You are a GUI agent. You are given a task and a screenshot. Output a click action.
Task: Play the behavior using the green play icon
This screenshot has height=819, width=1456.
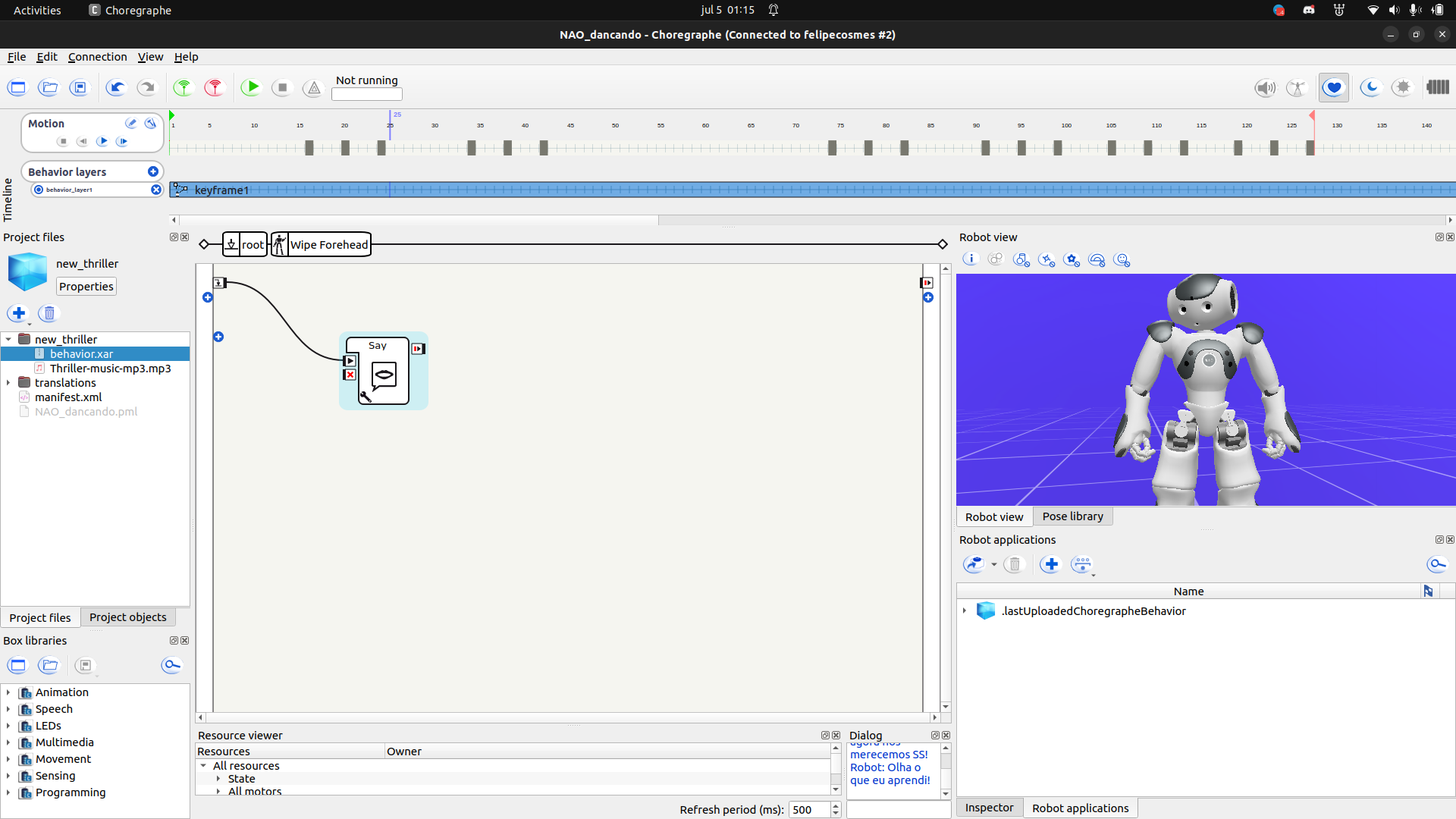[250, 87]
